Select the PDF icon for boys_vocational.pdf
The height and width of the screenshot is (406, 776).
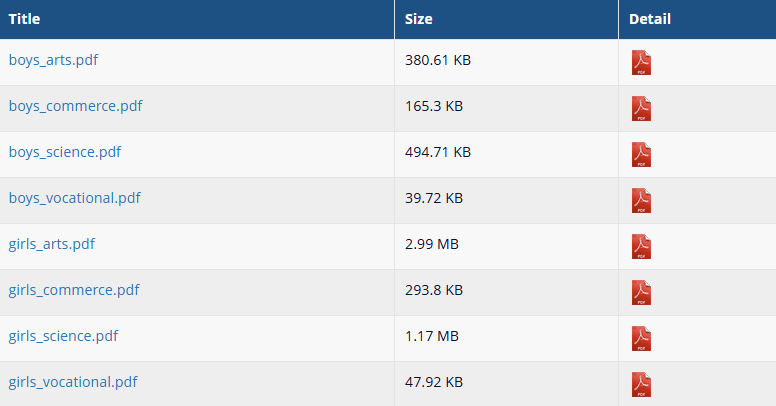641,201
